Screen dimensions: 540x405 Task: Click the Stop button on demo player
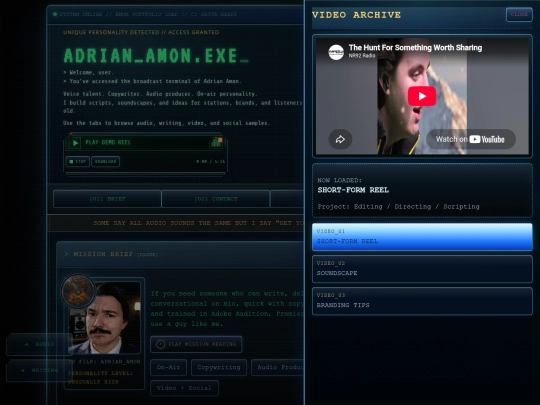78,162
